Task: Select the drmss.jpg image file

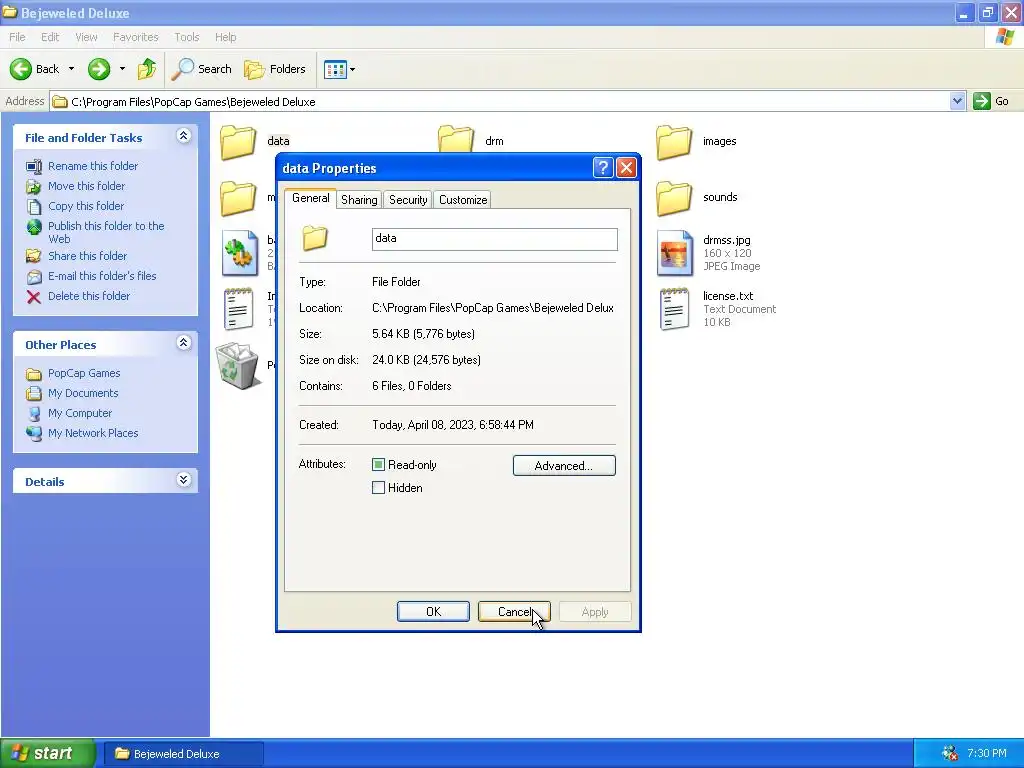Action: click(675, 253)
